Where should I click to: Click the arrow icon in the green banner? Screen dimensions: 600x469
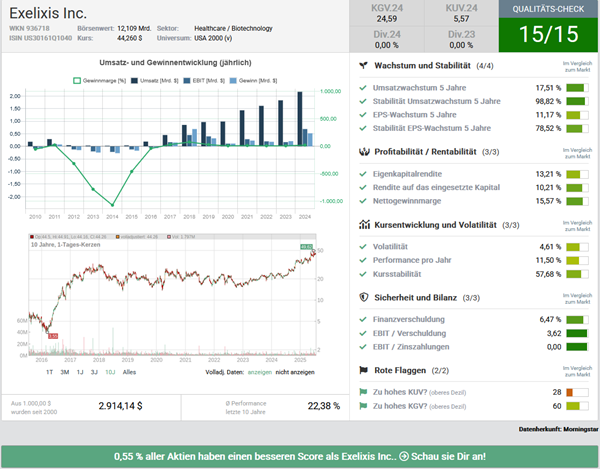click(404, 456)
